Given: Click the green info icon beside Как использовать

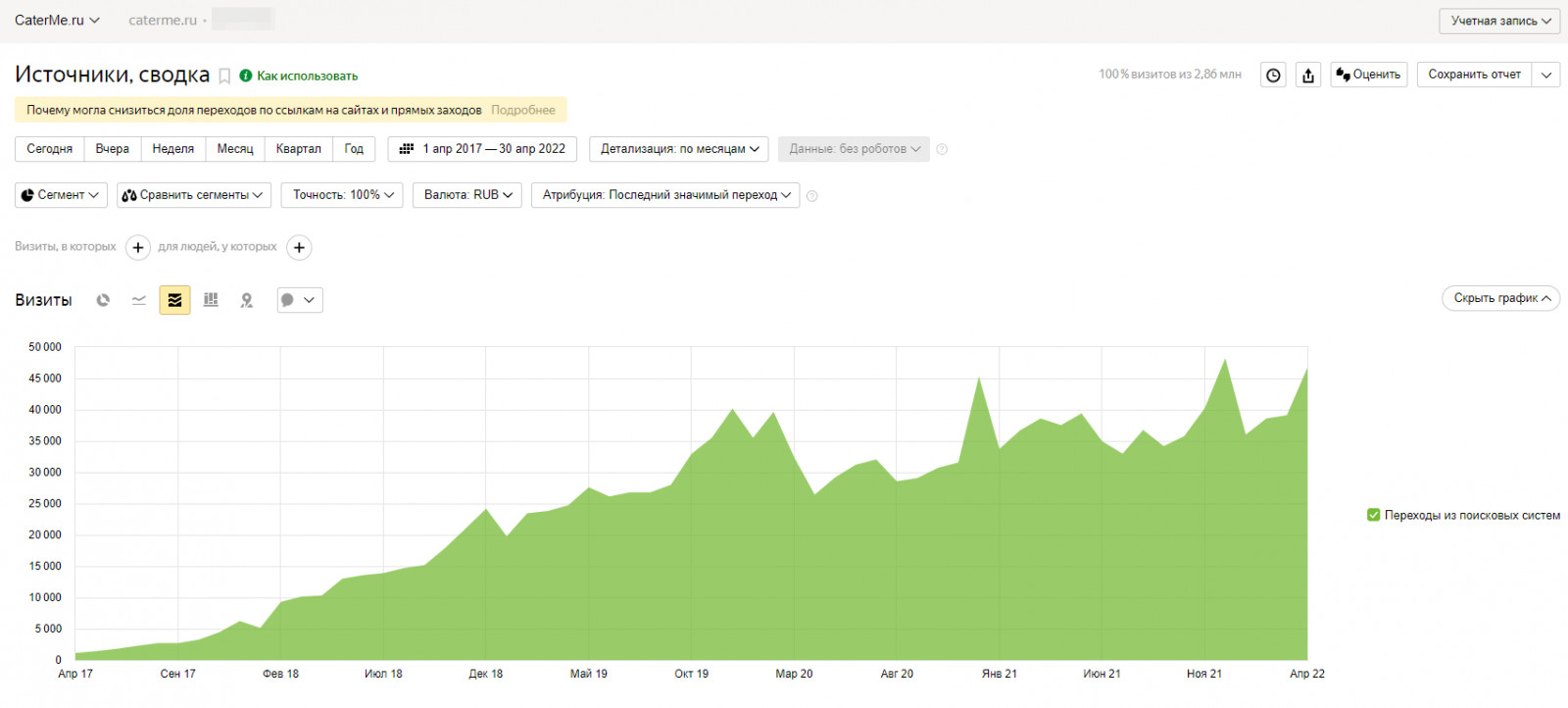Looking at the screenshot, I should coord(246,76).
